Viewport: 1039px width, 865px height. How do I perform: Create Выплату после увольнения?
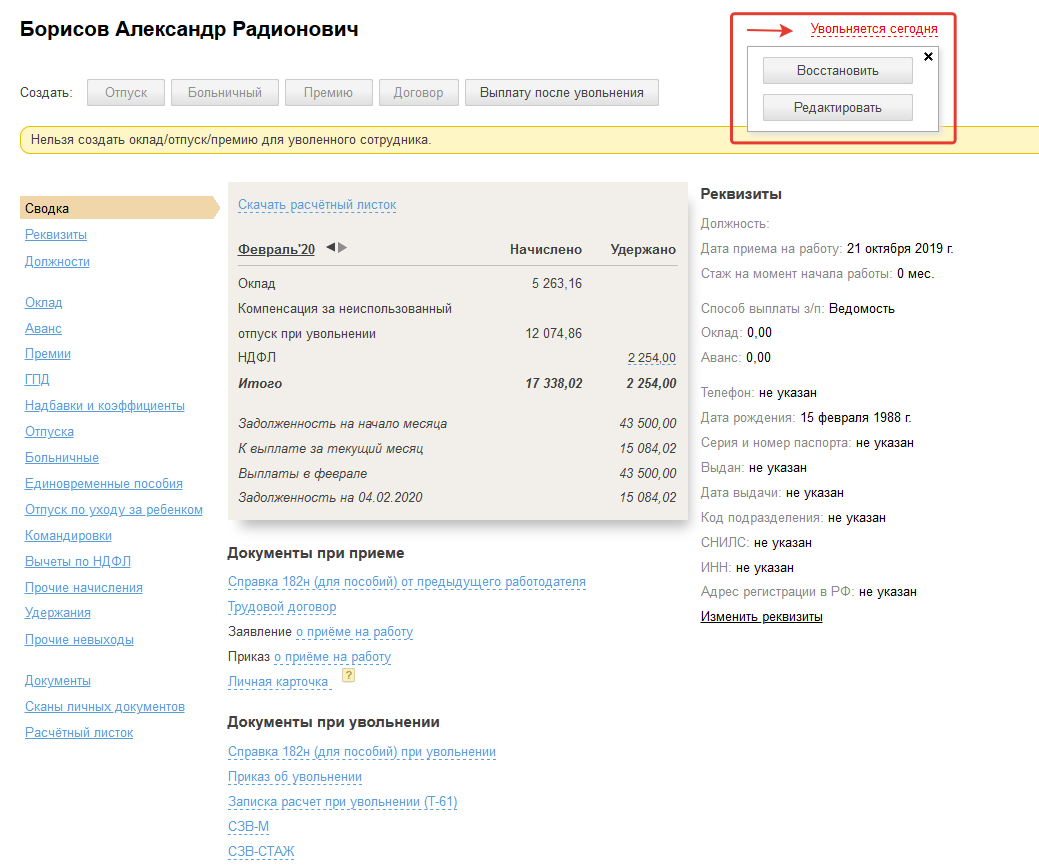pyautogui.click(x=561, y=93)
